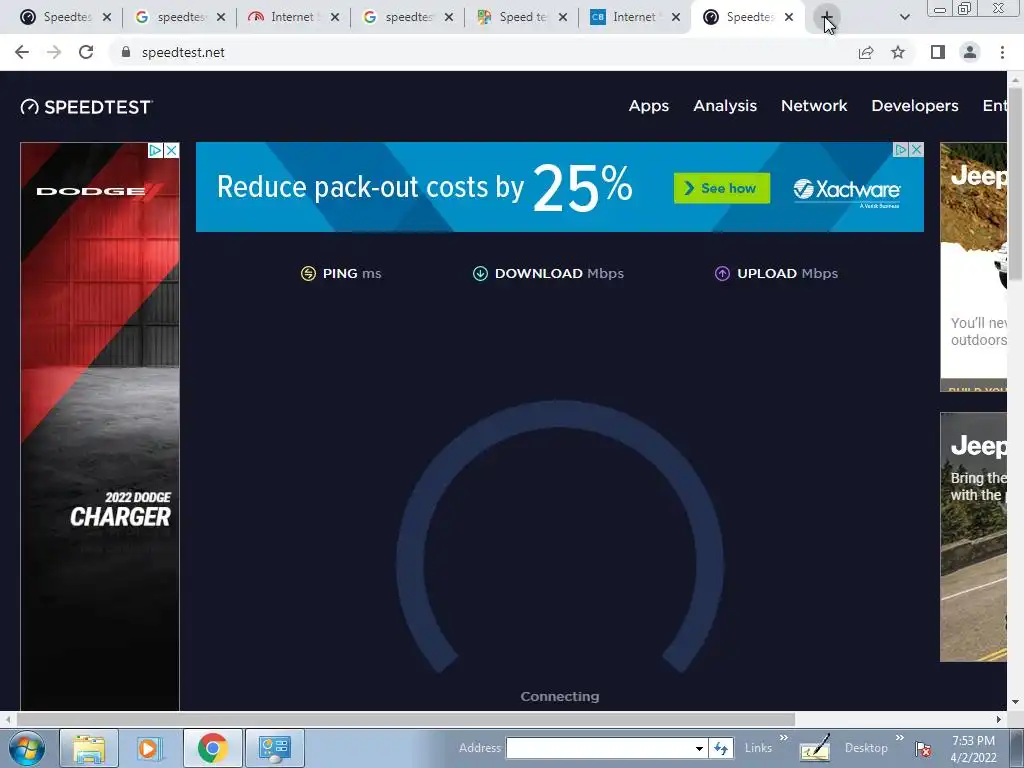Close the first Speedtest tab
This screenshot has height=768, width=1024.
107,17
